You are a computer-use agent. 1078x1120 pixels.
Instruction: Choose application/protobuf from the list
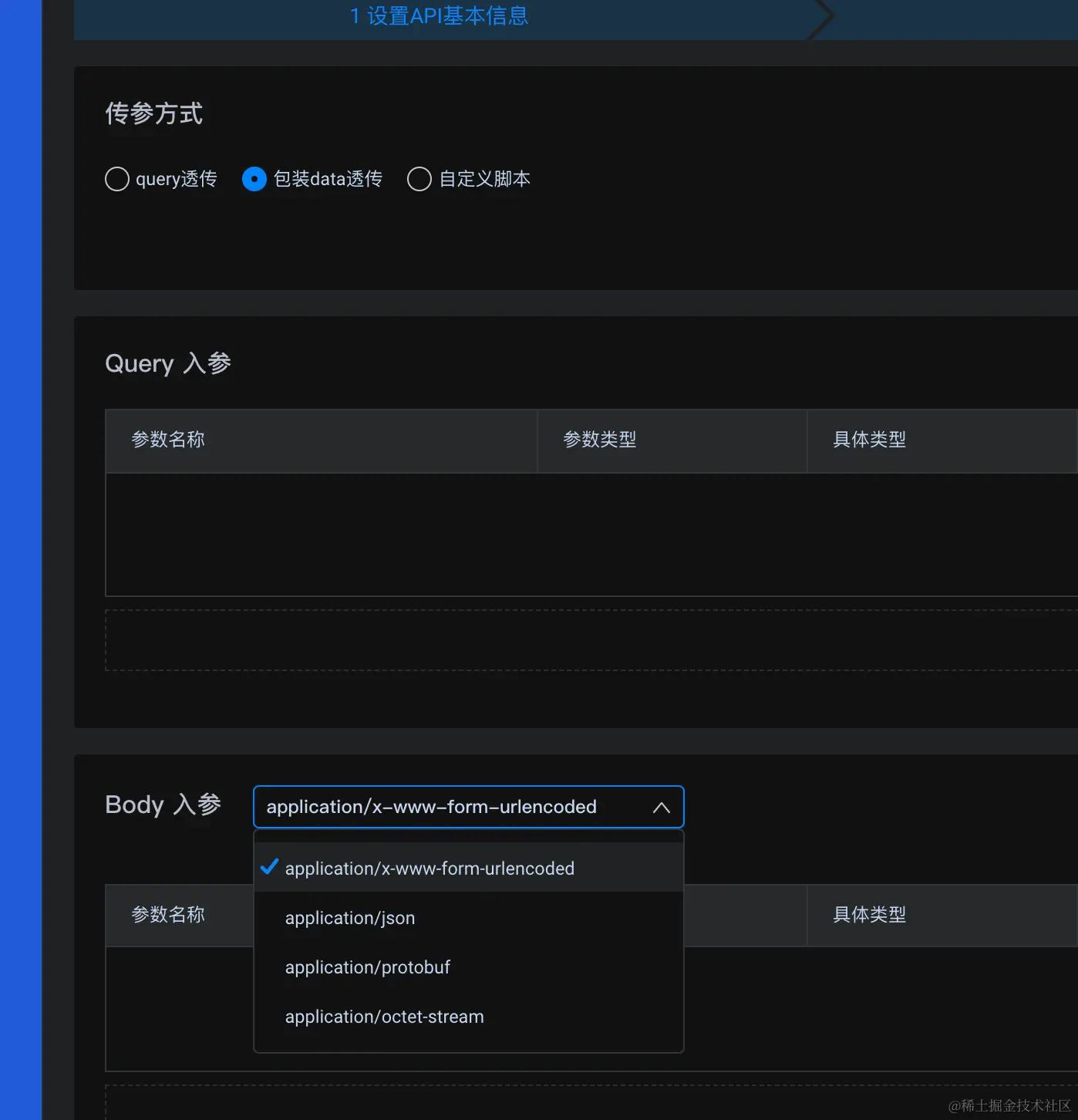(469, 967)
